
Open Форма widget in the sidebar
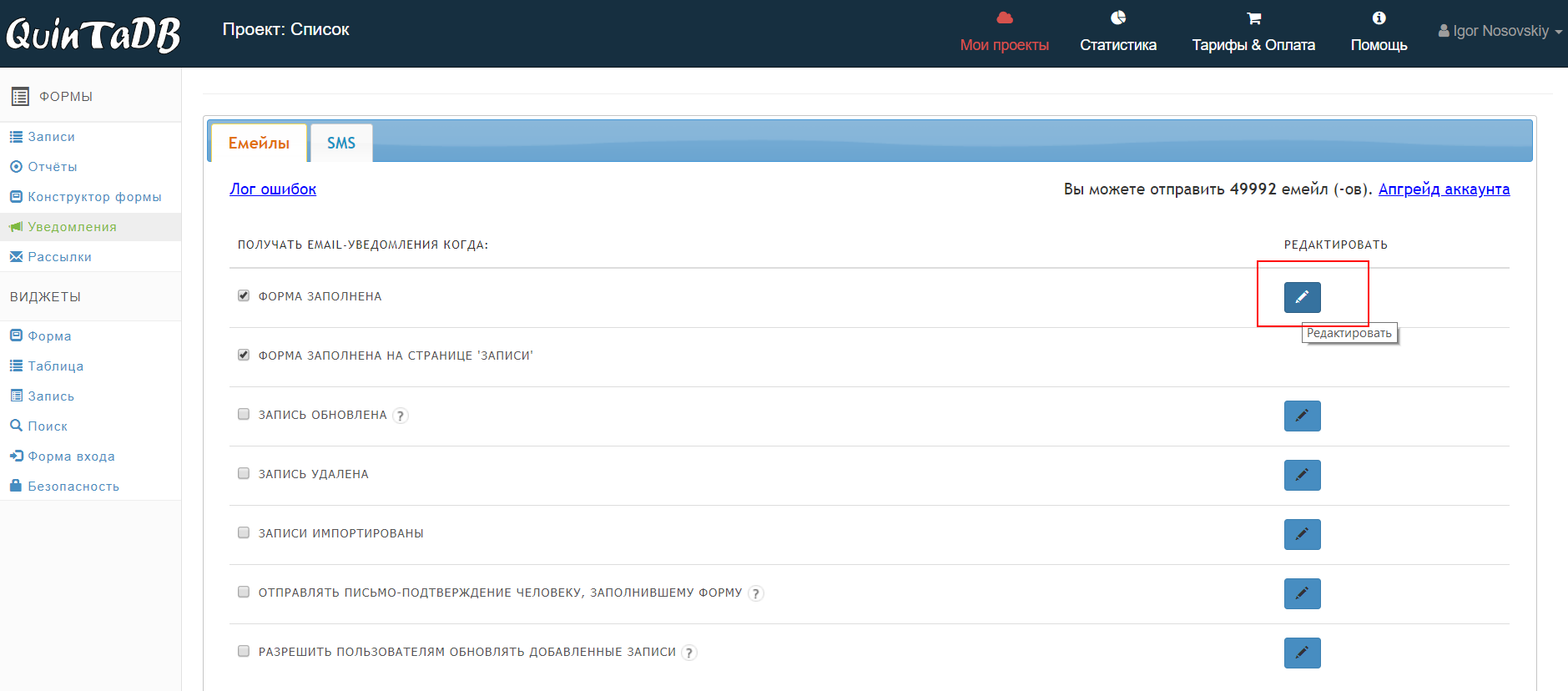tap(49, 336)
